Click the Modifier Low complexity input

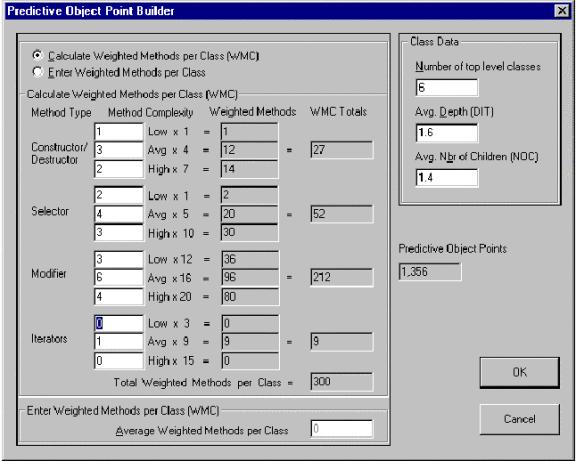click(119, 259)
